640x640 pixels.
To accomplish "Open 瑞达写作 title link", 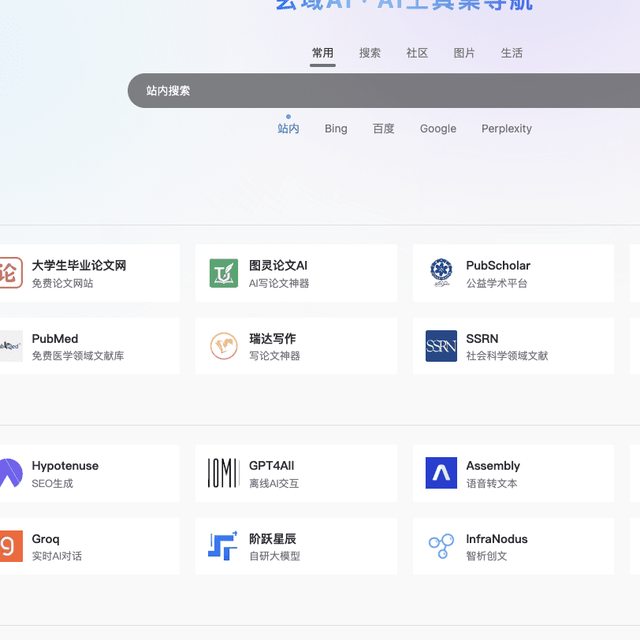I will (x=272, y=339).
